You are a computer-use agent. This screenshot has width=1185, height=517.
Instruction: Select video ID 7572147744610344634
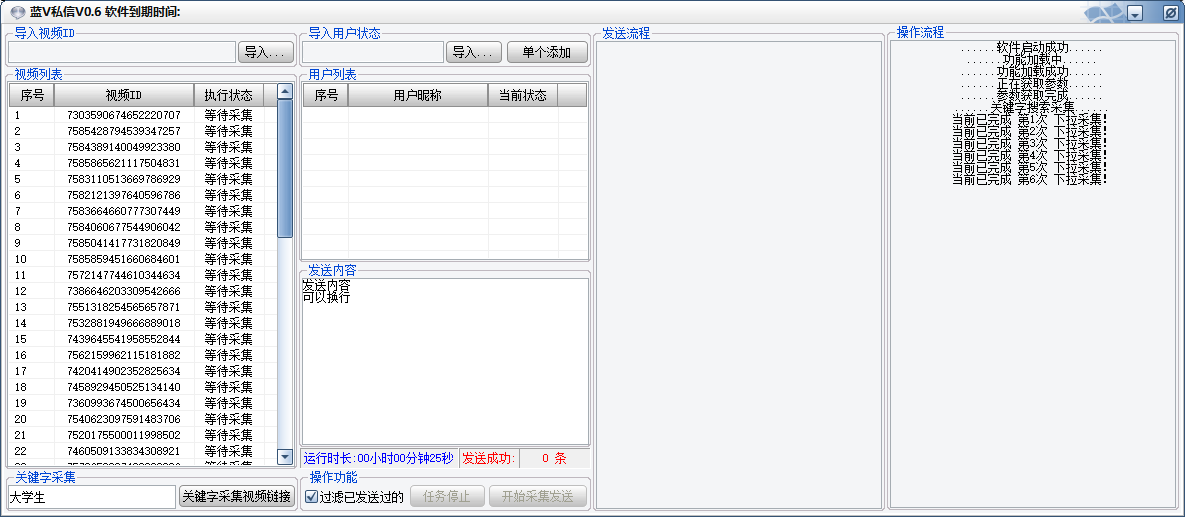pyautogui.click(x=124, y=275)
